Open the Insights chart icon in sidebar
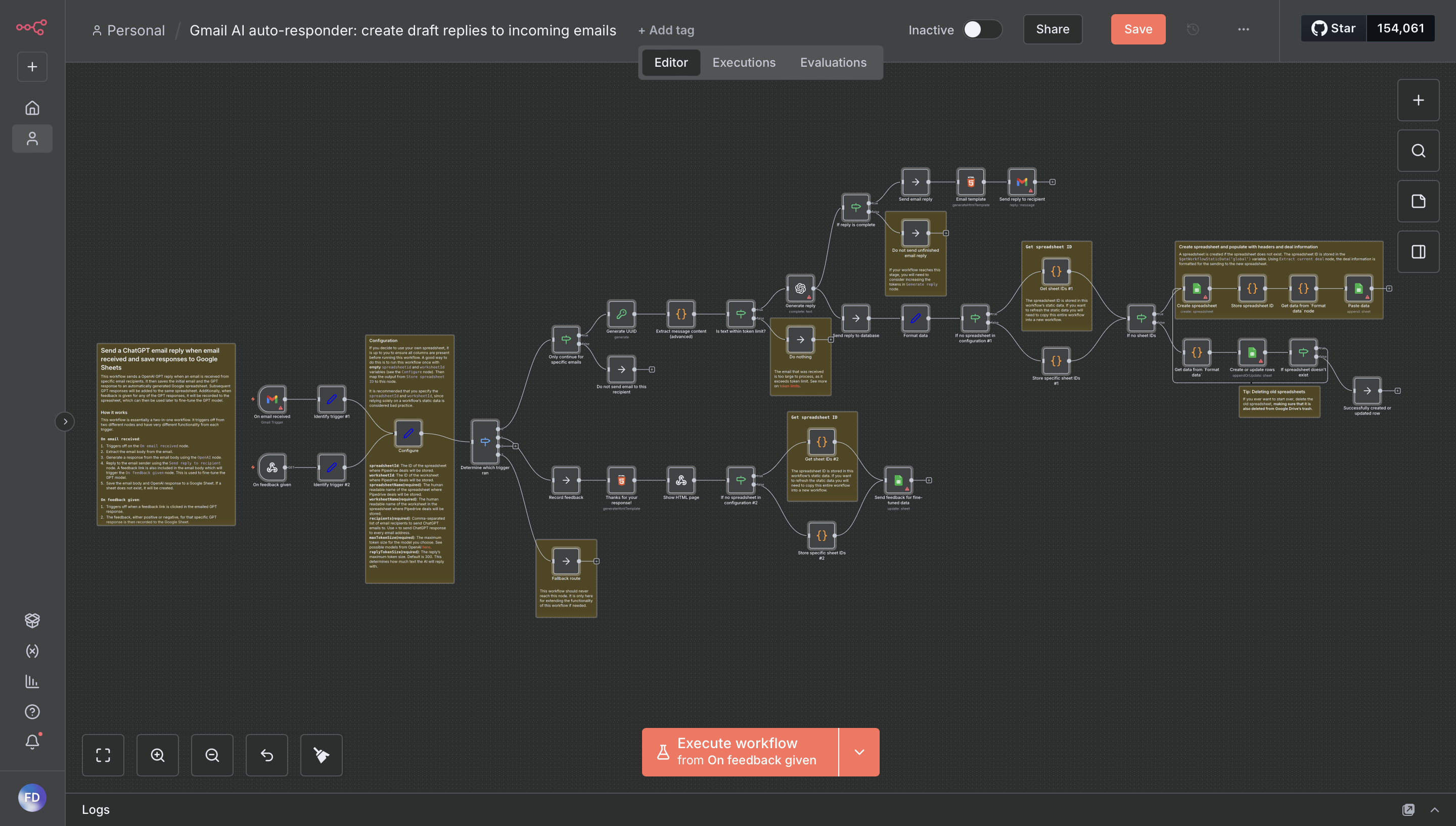Viewport: 1456px width, 826px height. [32, 681]
